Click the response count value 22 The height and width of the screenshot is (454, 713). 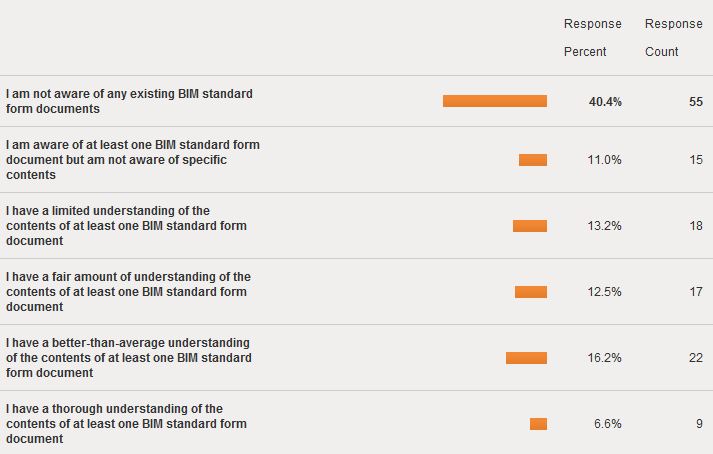point(696,358)
